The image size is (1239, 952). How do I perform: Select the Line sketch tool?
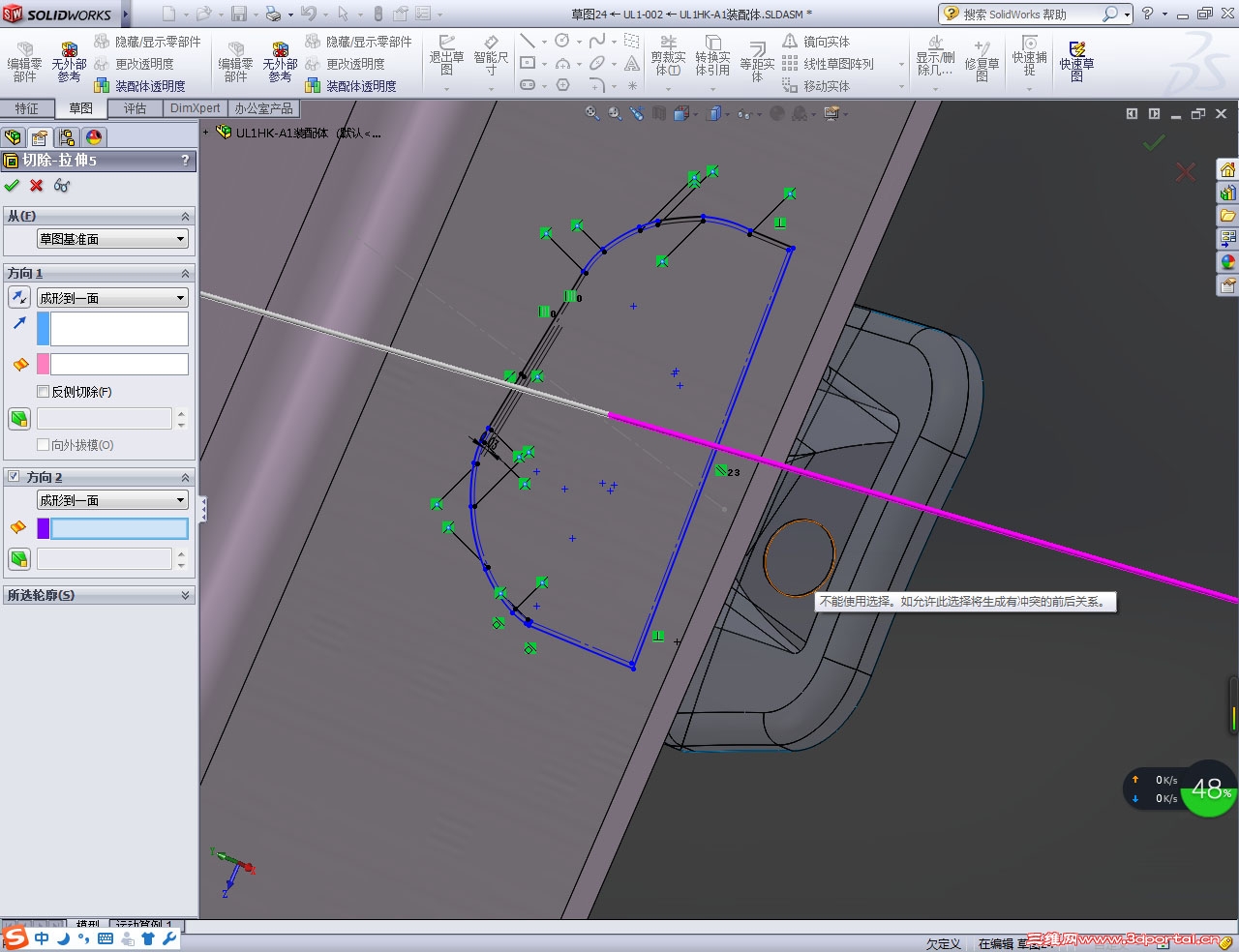528,41
